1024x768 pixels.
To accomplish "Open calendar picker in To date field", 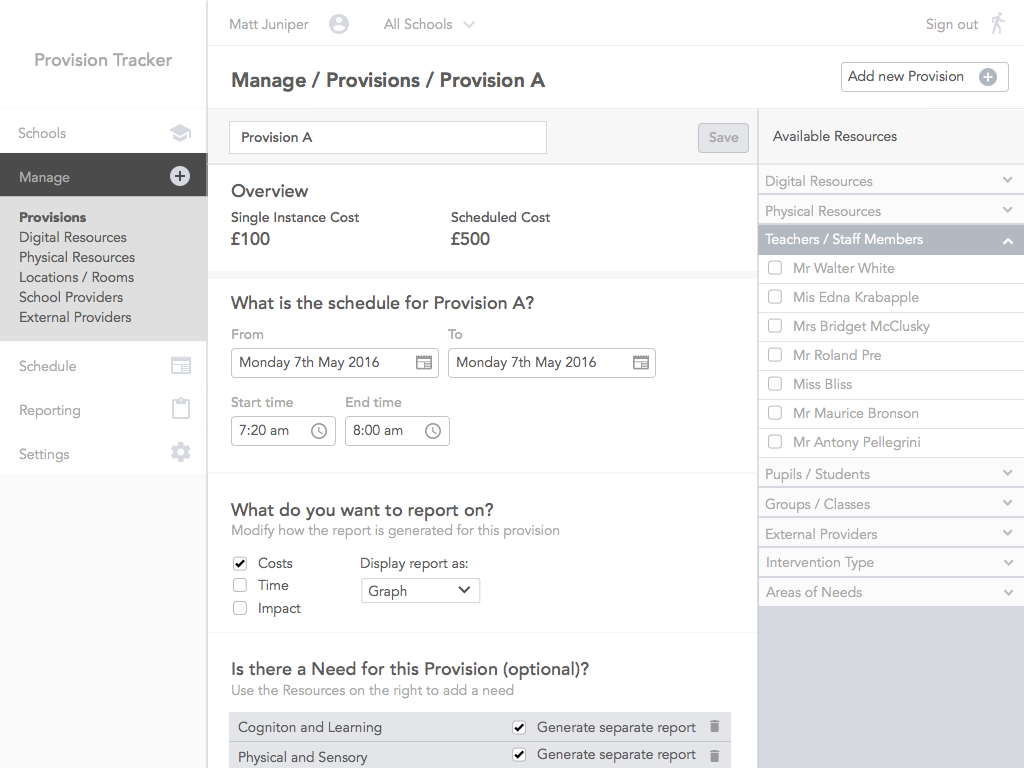I will click(641, 362).
